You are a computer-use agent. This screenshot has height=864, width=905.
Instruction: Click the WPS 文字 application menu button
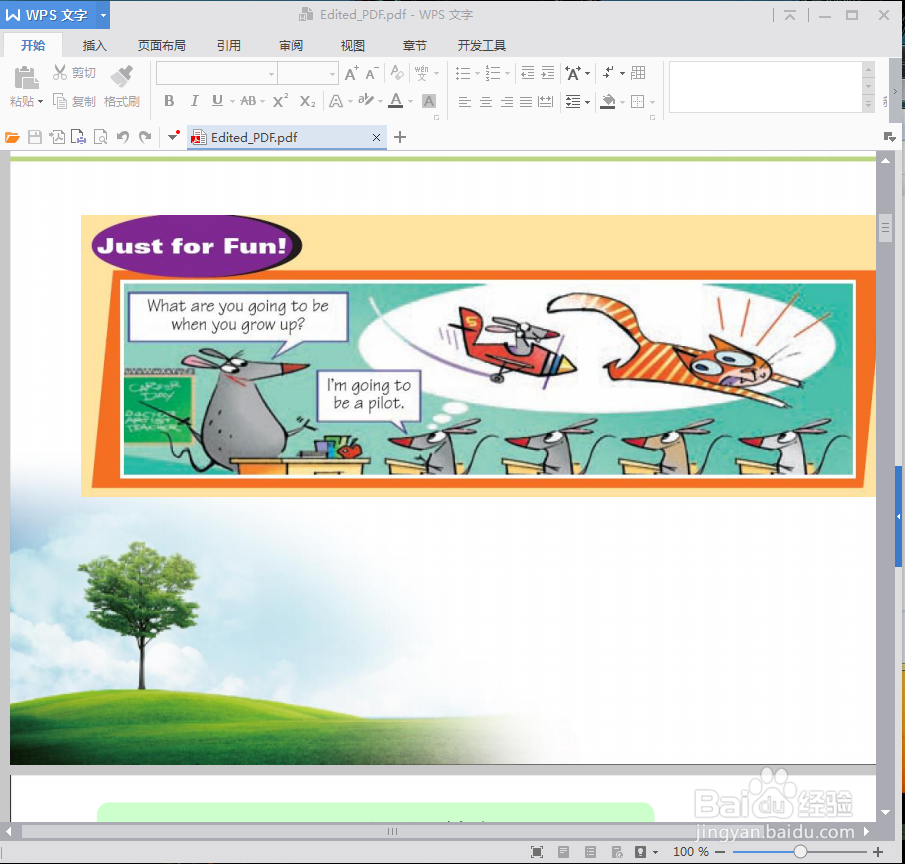click(55, 15)
